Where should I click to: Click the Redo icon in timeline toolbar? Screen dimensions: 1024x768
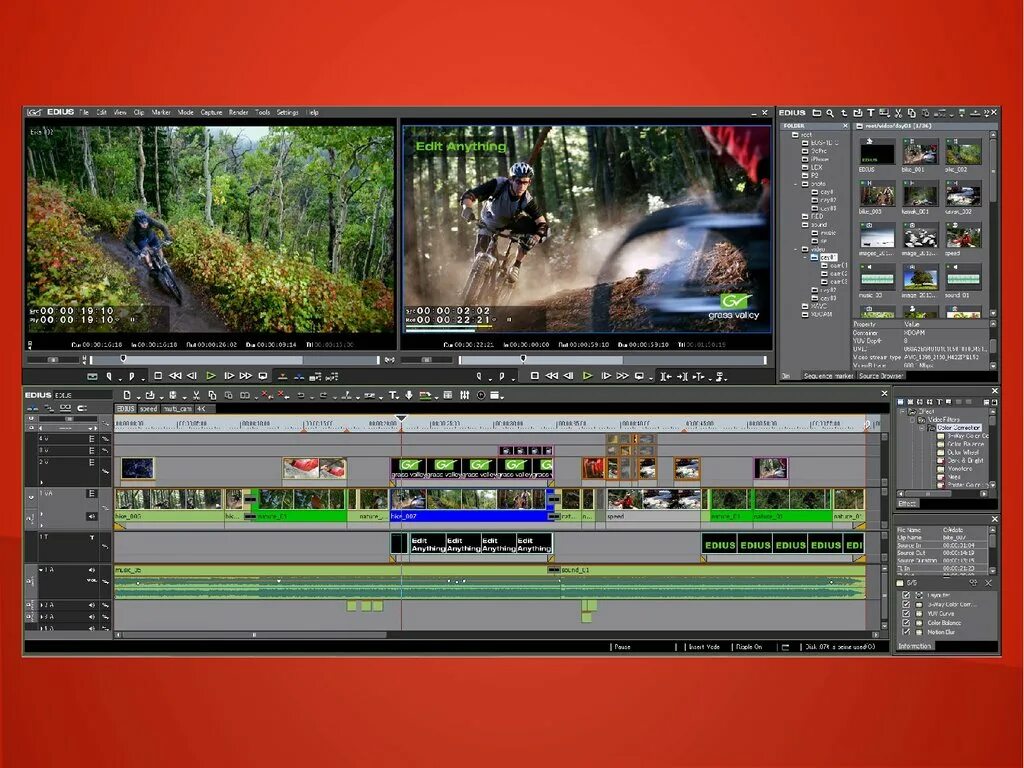coord(323,395)
